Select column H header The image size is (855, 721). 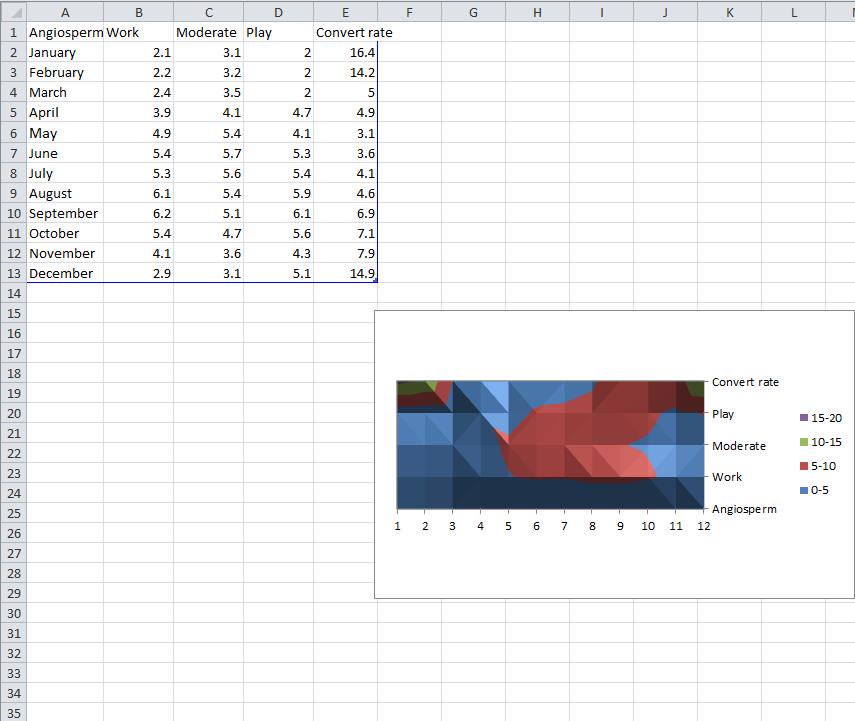(x=537, y=12)
